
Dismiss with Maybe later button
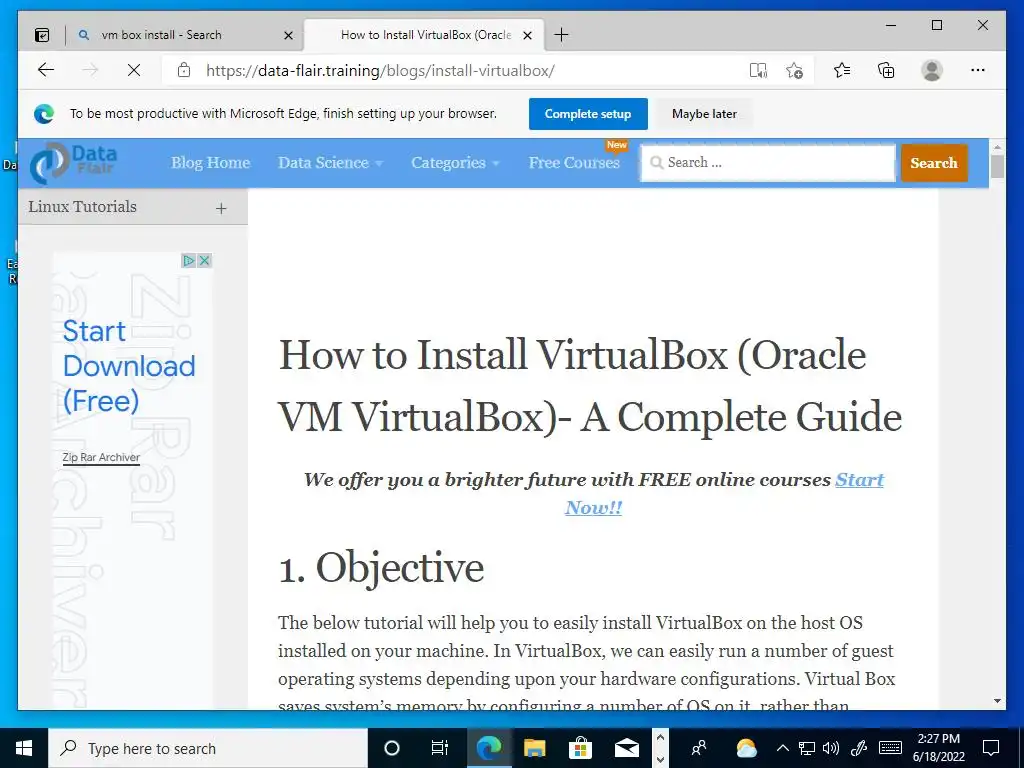pos(704,114)
